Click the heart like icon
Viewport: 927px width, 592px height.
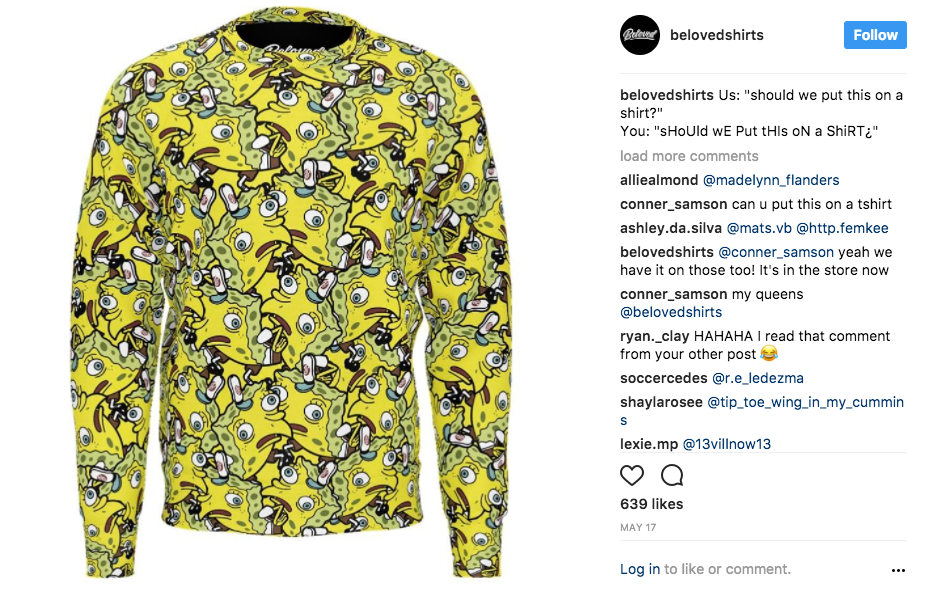(x=631, y=475)
